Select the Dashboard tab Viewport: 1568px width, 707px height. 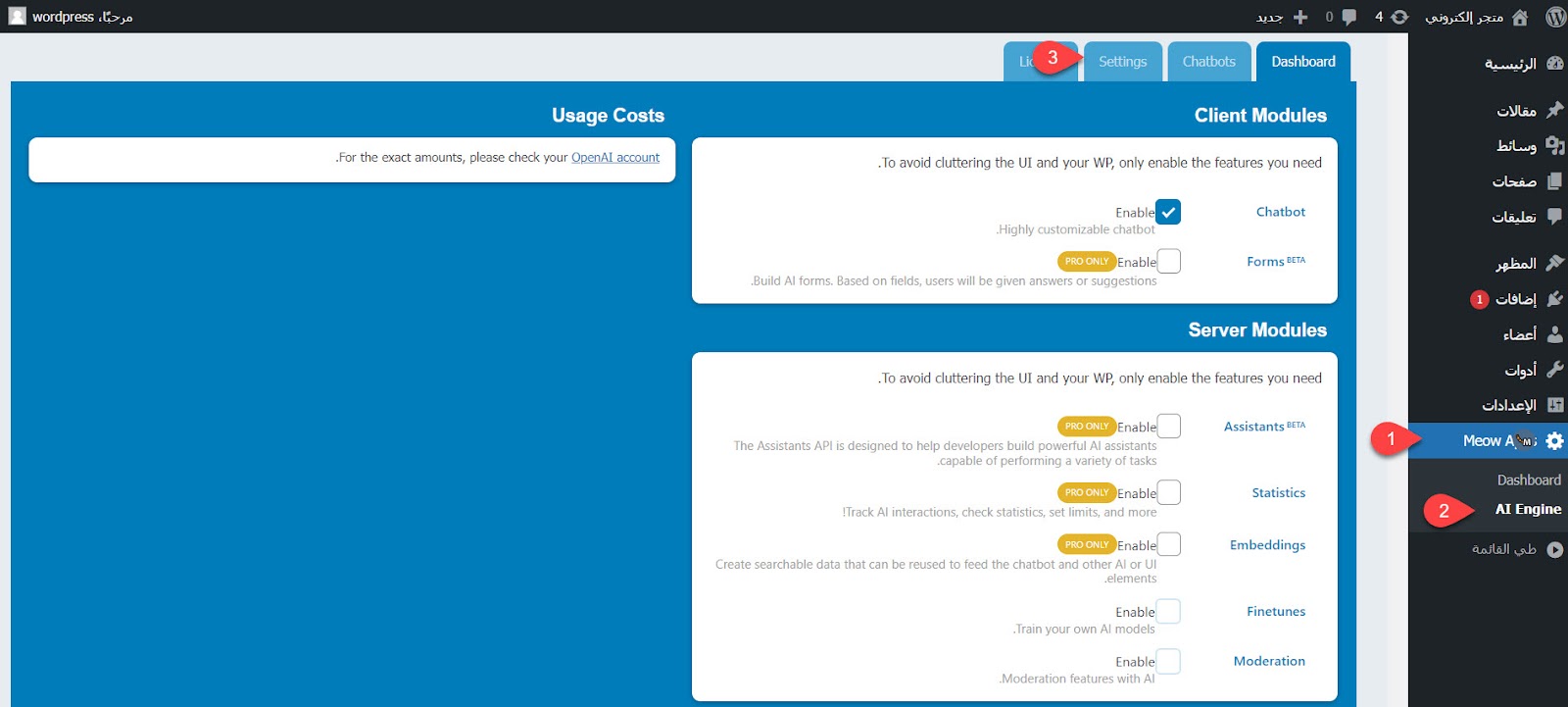(1302, 62)
